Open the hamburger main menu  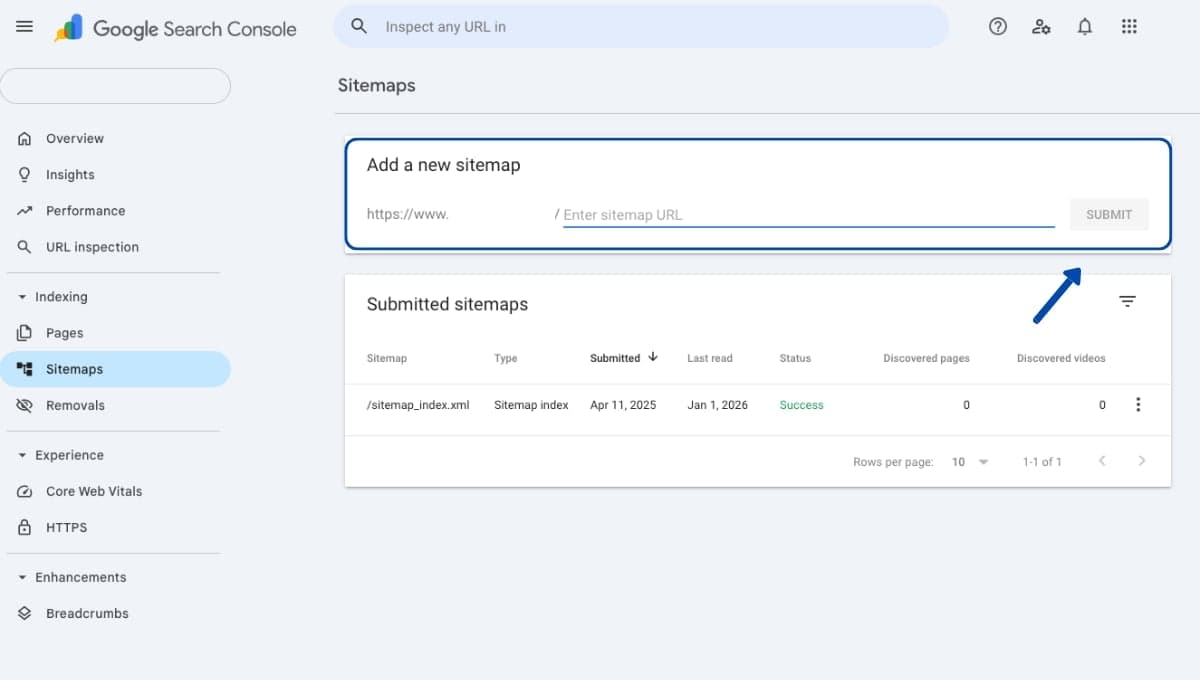pyautogui.click(x=25, y=27)
